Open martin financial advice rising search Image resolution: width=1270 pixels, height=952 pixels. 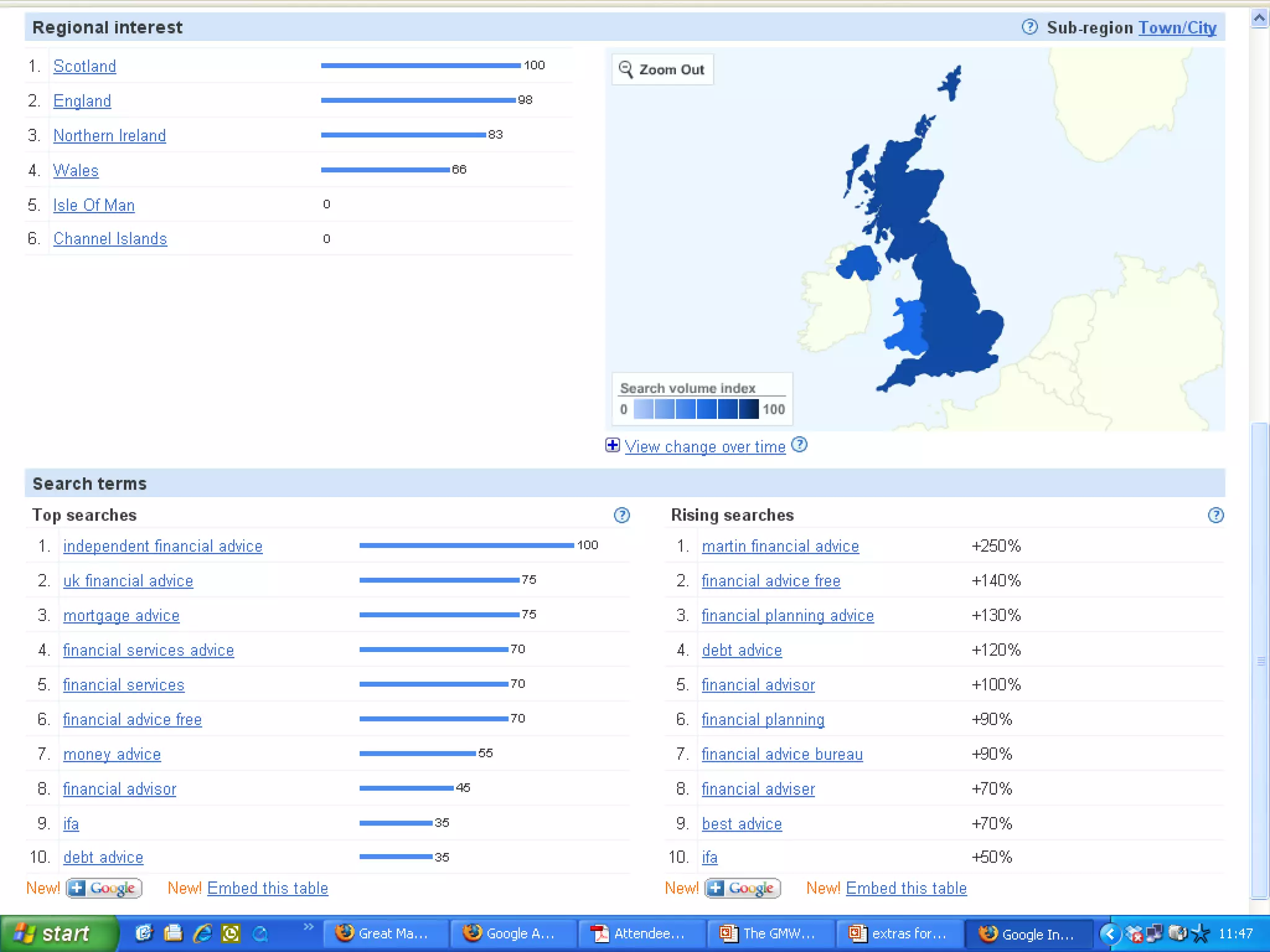point(780,546)
